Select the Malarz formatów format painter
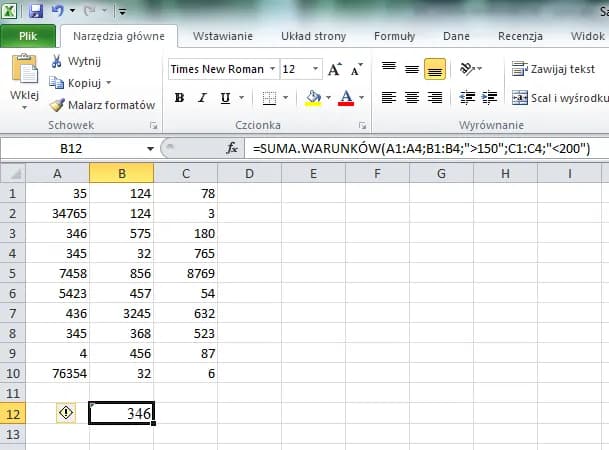Image resolution: width=609 pixels, height=450 pixels. 103,105
